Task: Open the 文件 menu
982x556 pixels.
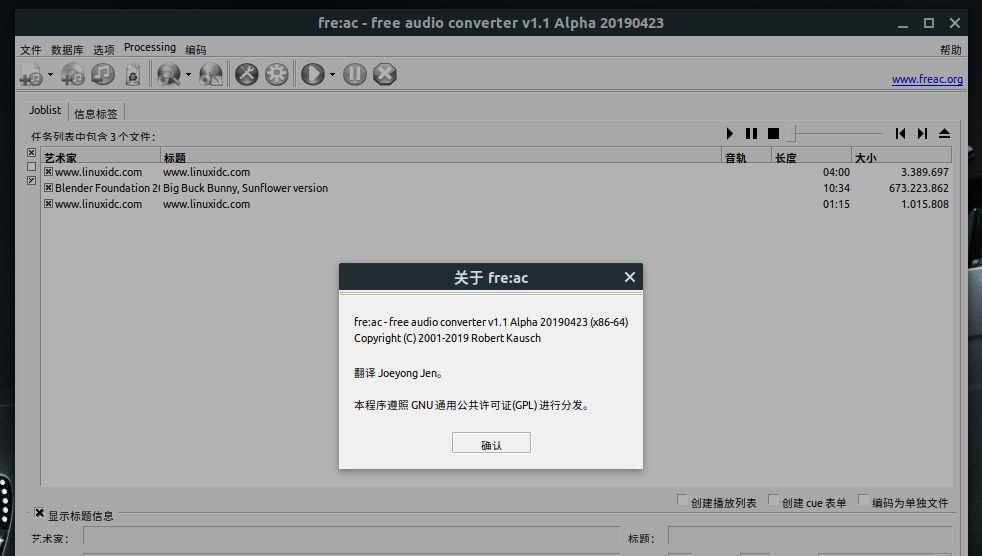Action: [31, 49]
